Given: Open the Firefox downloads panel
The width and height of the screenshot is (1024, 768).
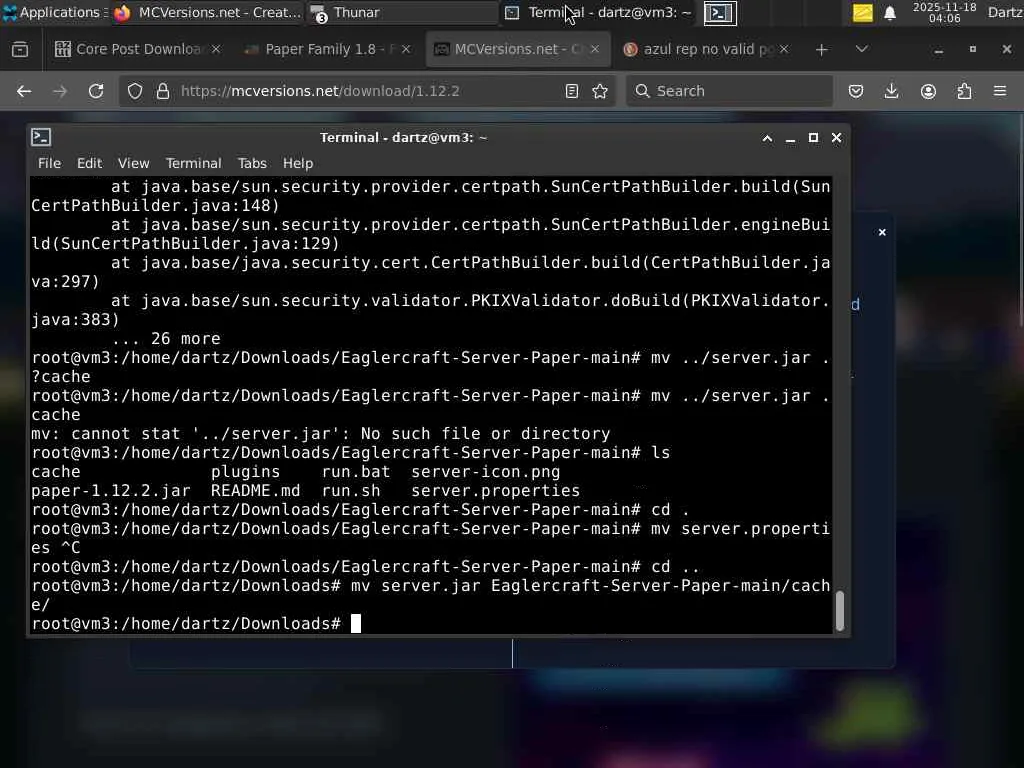Looking at the screenshot, I should 891,91.
